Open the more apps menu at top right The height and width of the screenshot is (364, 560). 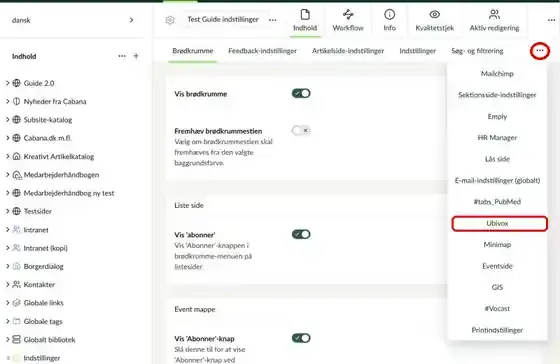[551, 20]
